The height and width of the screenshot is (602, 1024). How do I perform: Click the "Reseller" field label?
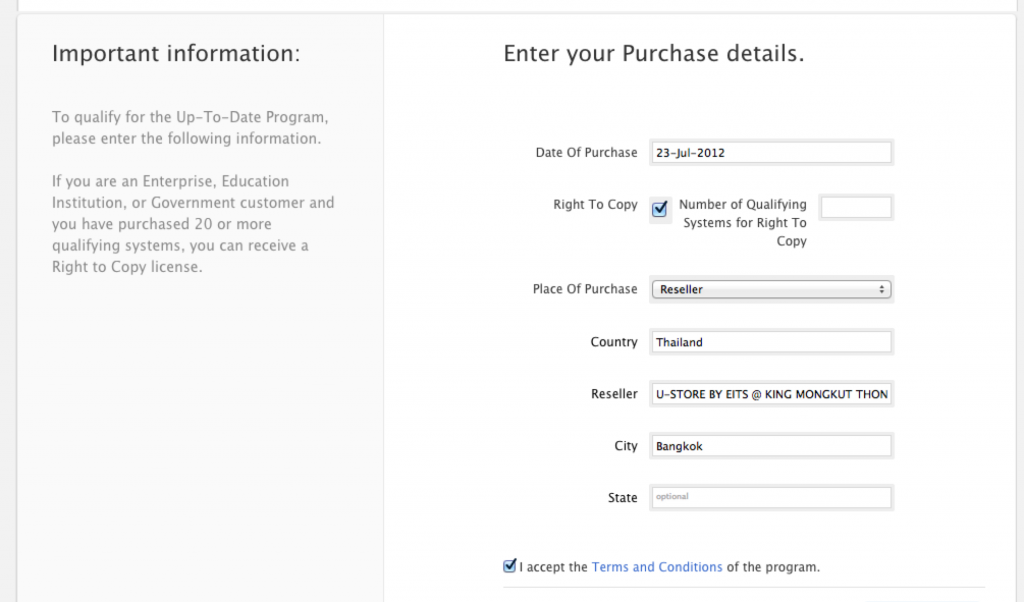(x=614, y=394)
